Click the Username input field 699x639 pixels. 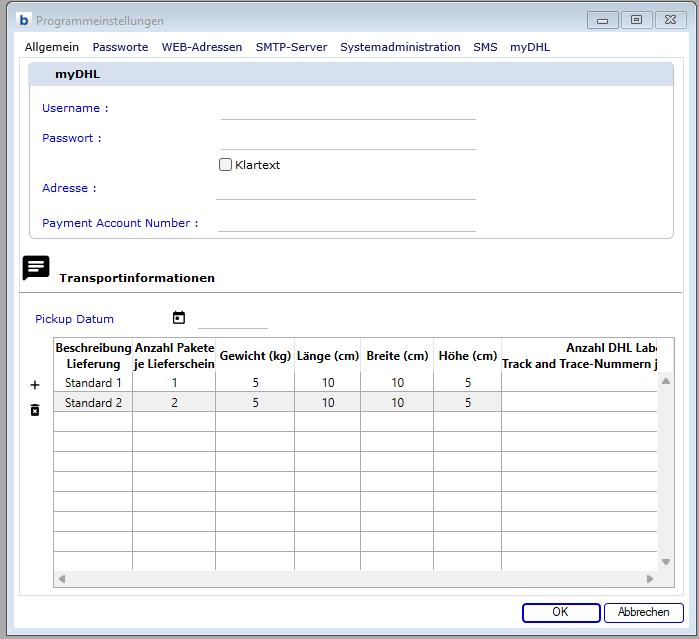tap(347, 109)
